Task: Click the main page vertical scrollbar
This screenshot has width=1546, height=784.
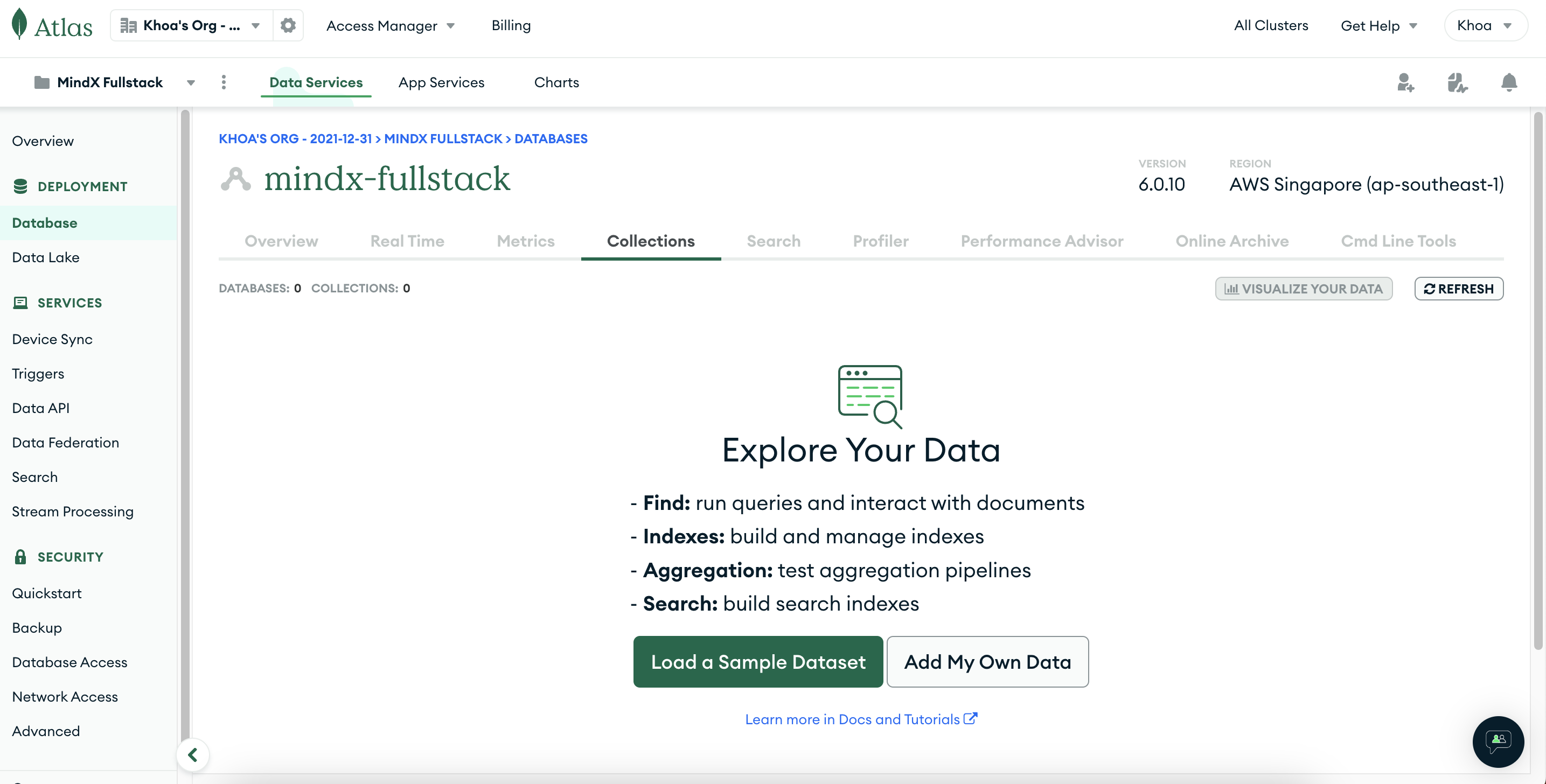Action: click(x=1537, y=378)
